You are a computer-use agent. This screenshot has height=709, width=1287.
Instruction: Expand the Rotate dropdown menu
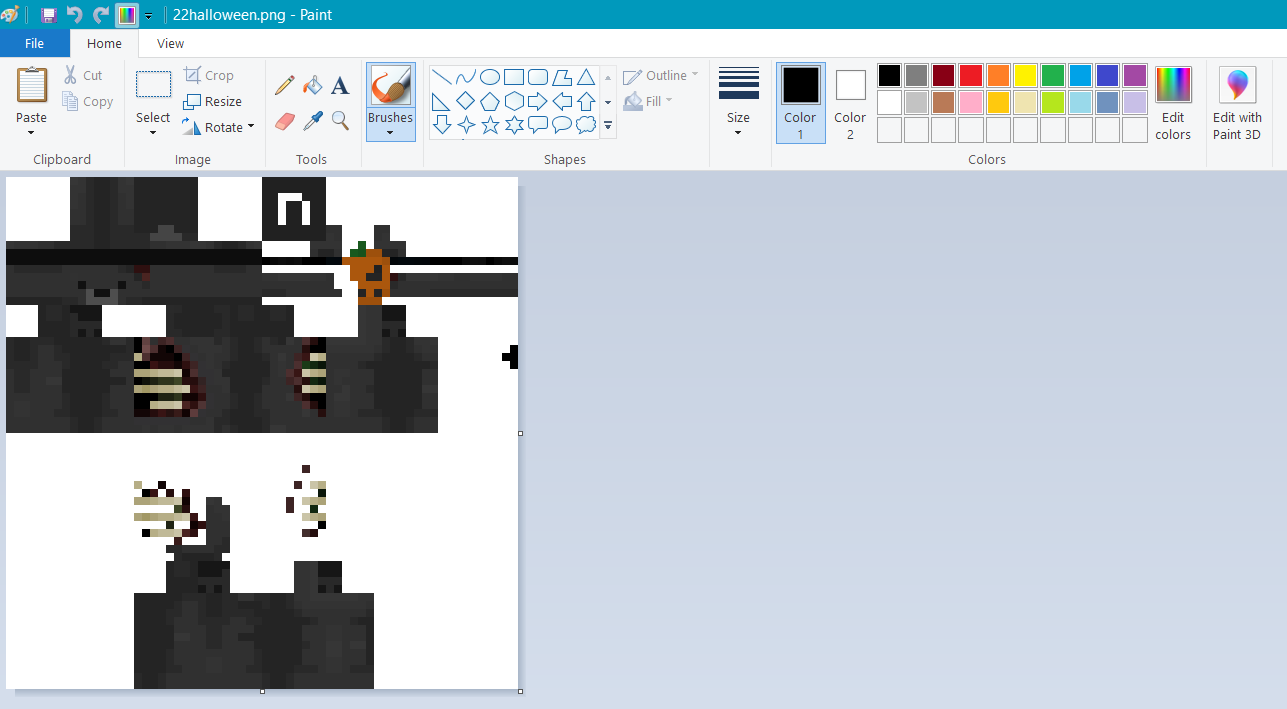(250, 127)
